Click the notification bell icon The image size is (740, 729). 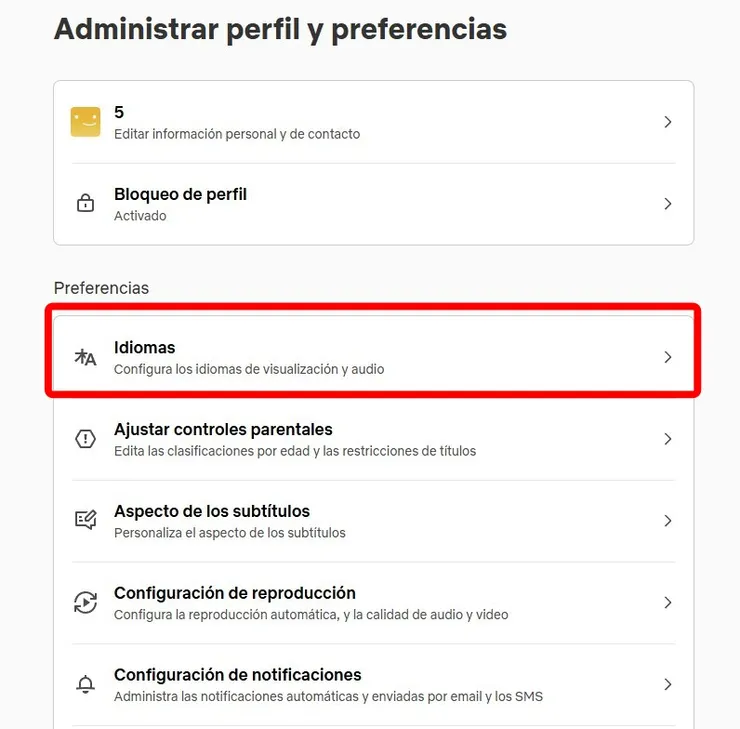85,685
